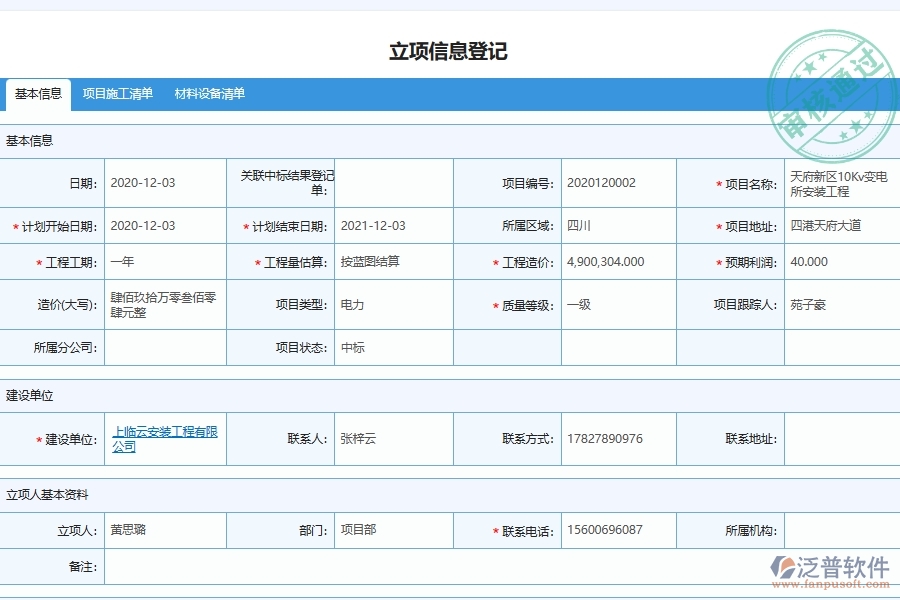Switch to the 项目施工清单 tab
The image size is (900, 600).
pos(117,94)
